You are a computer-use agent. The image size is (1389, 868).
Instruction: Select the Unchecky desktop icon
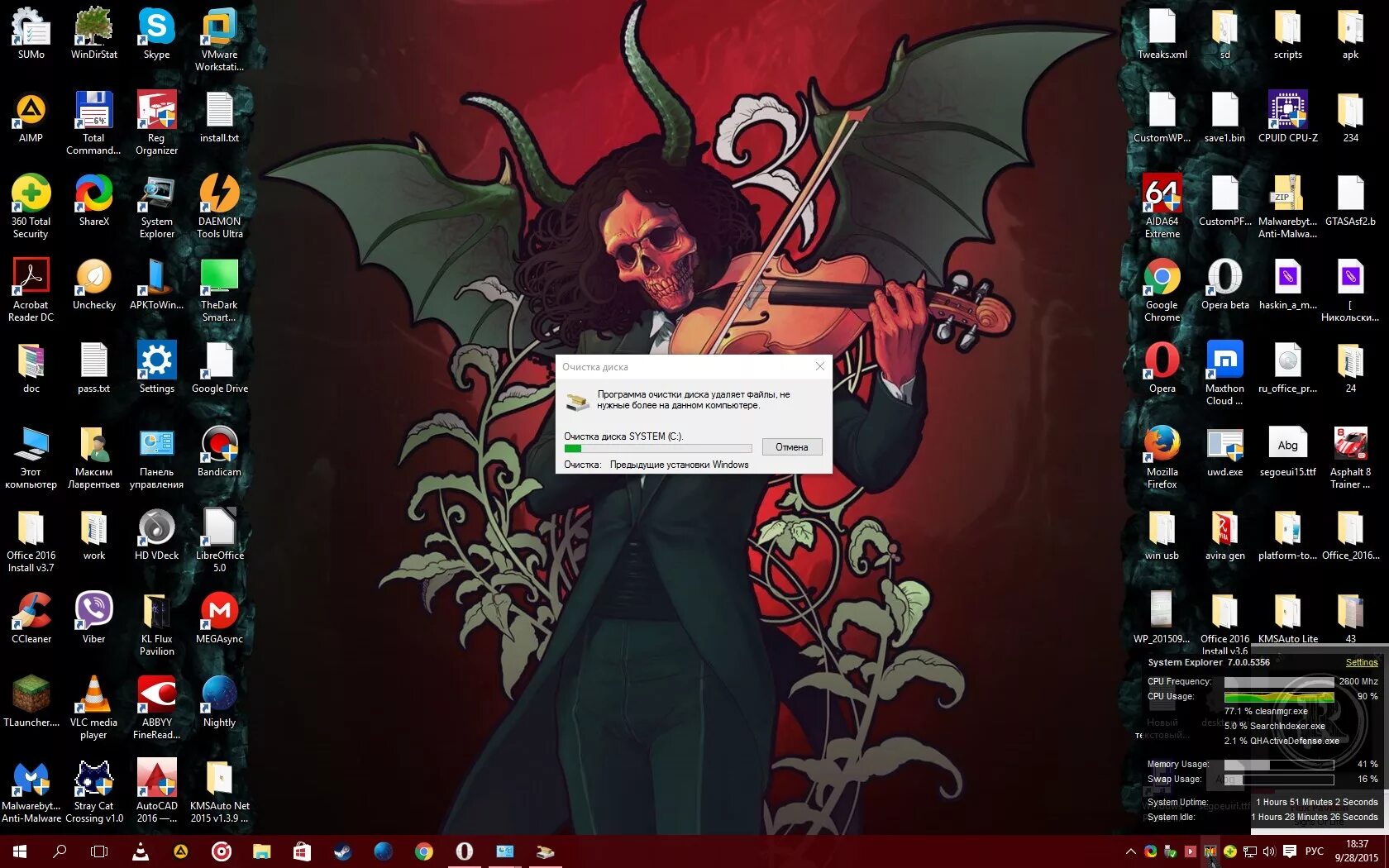tap(94, 284)
